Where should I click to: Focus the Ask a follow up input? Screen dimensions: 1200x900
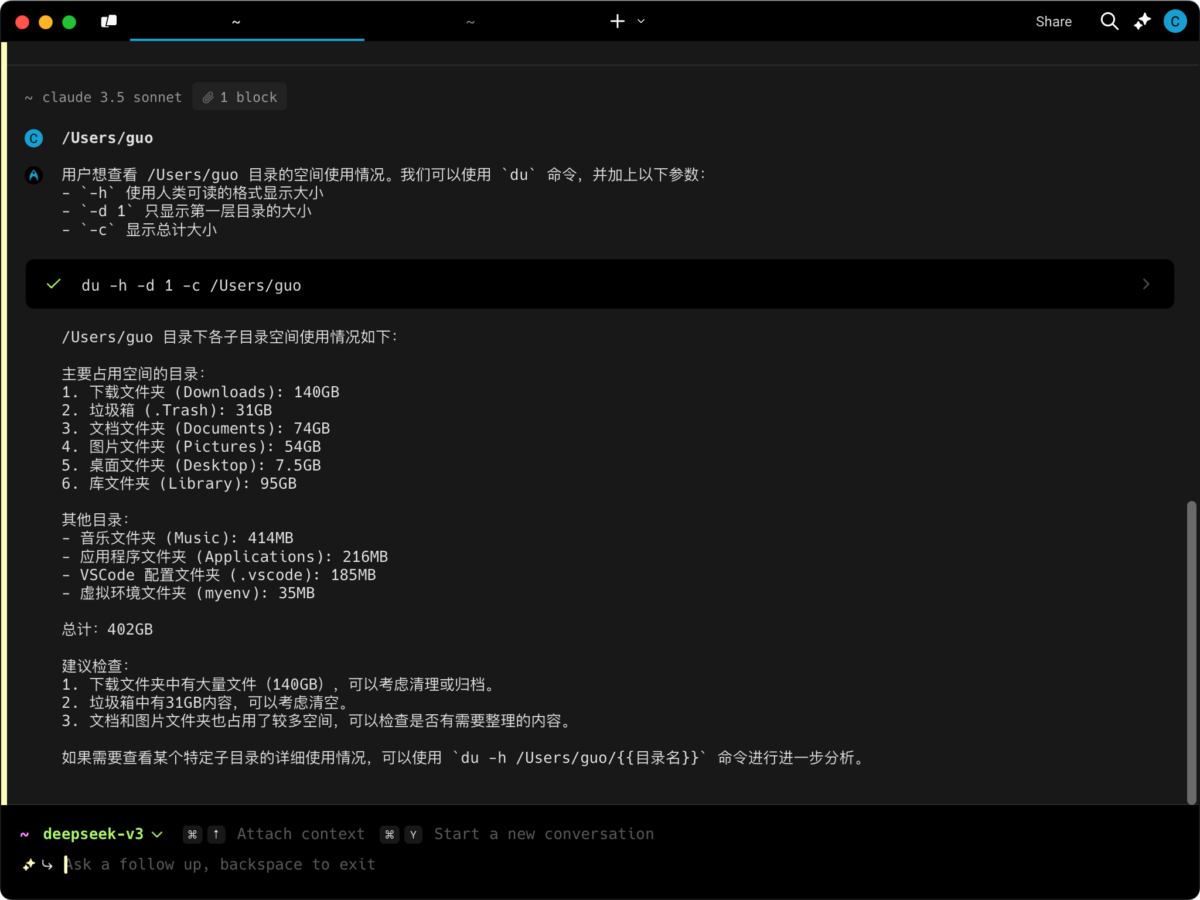click(220, 864)
